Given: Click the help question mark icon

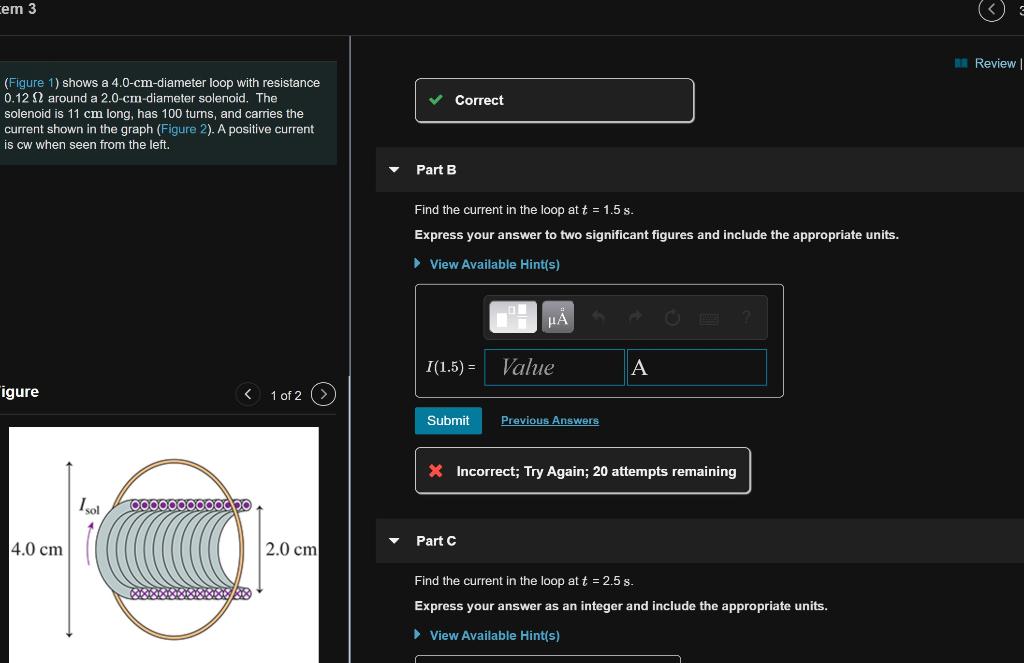Looking at the screenshot, I should (x=745, y=316).
